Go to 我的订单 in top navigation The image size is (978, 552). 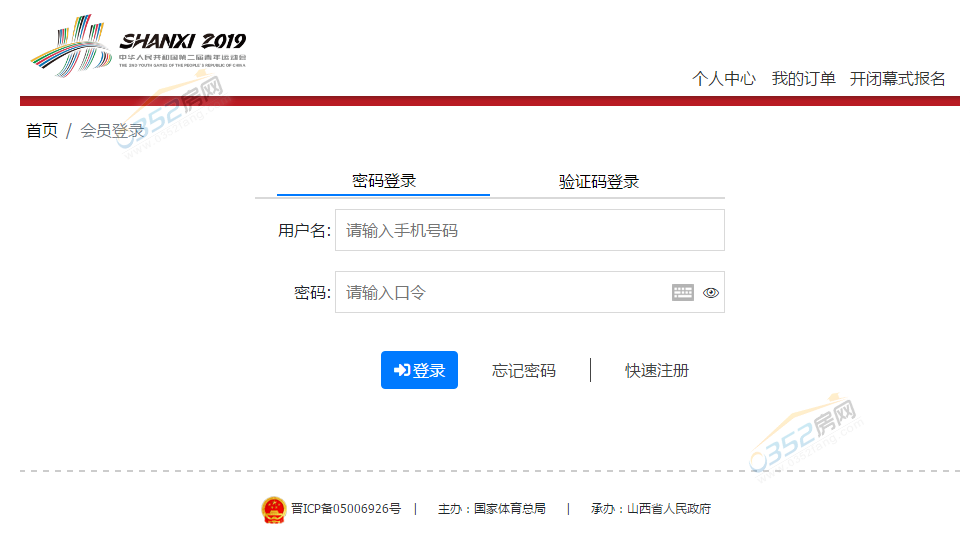click(803, 79)
